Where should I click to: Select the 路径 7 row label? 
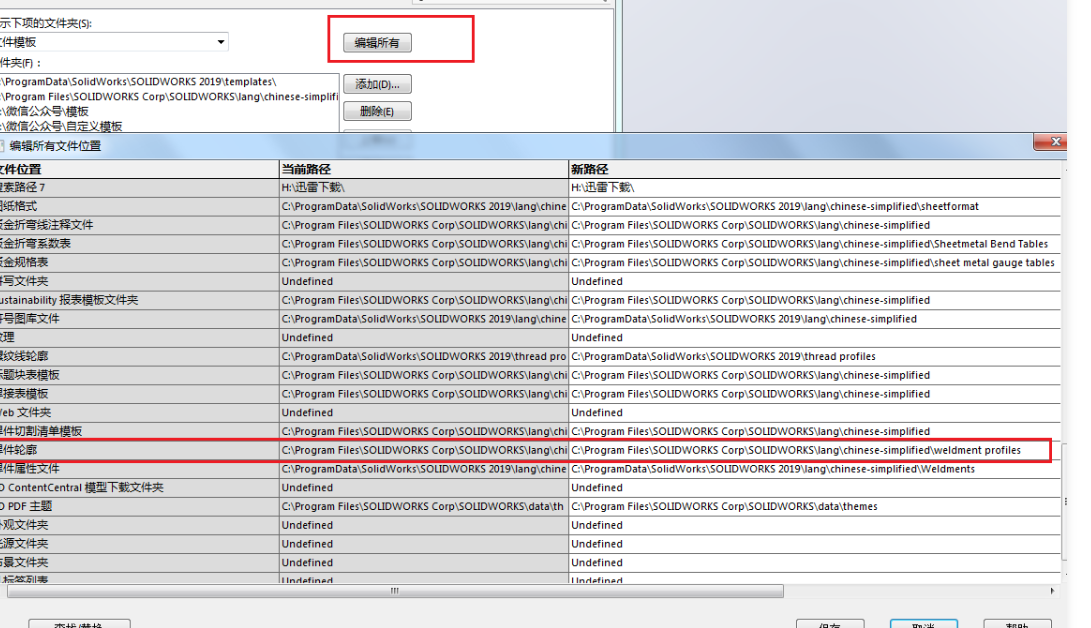(139, 188)
